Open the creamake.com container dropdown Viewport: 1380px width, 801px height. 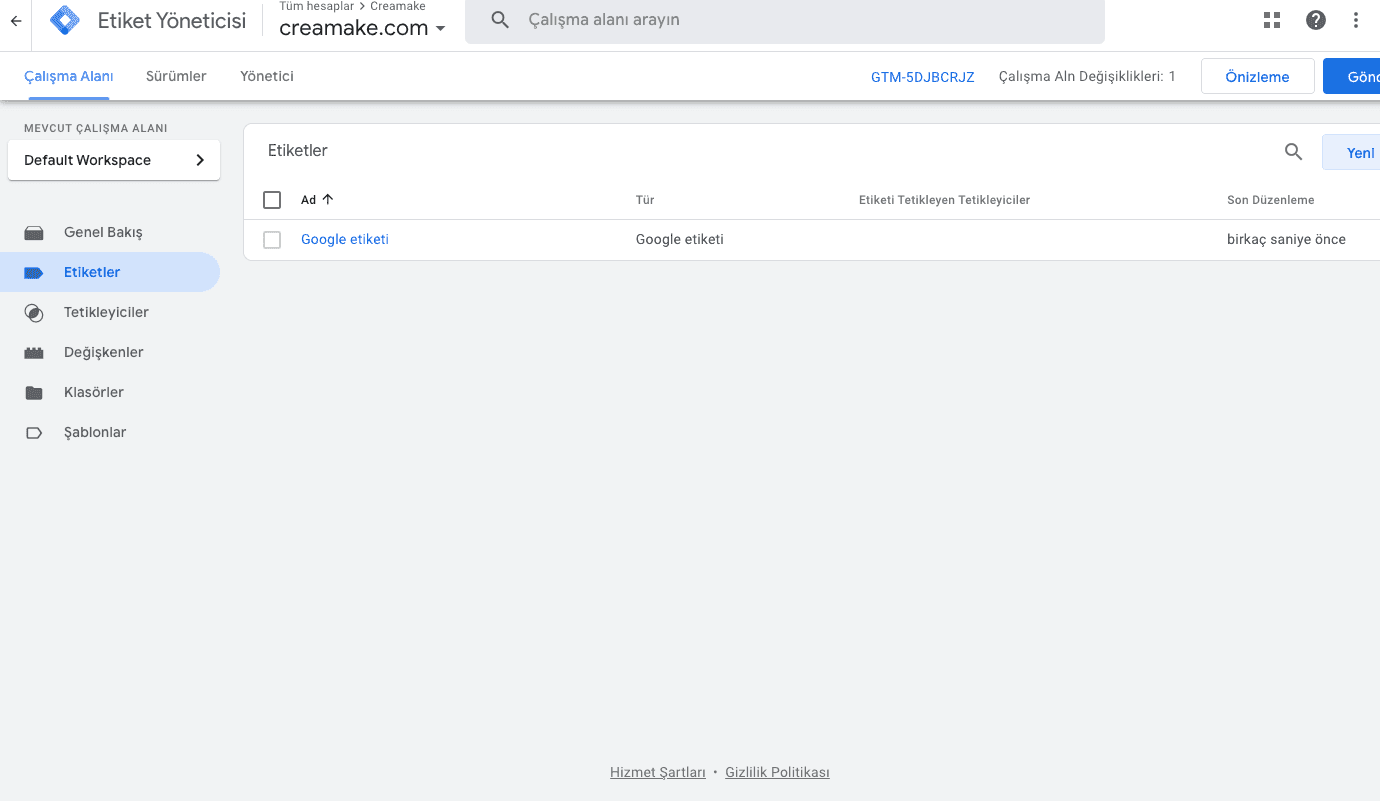point(363,28)
